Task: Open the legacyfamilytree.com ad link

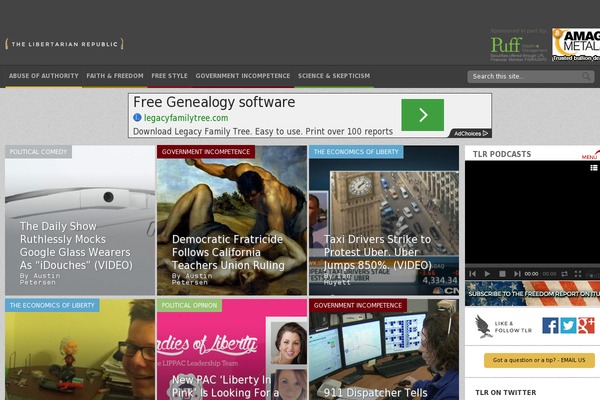Action: click(x=186, y=118)
